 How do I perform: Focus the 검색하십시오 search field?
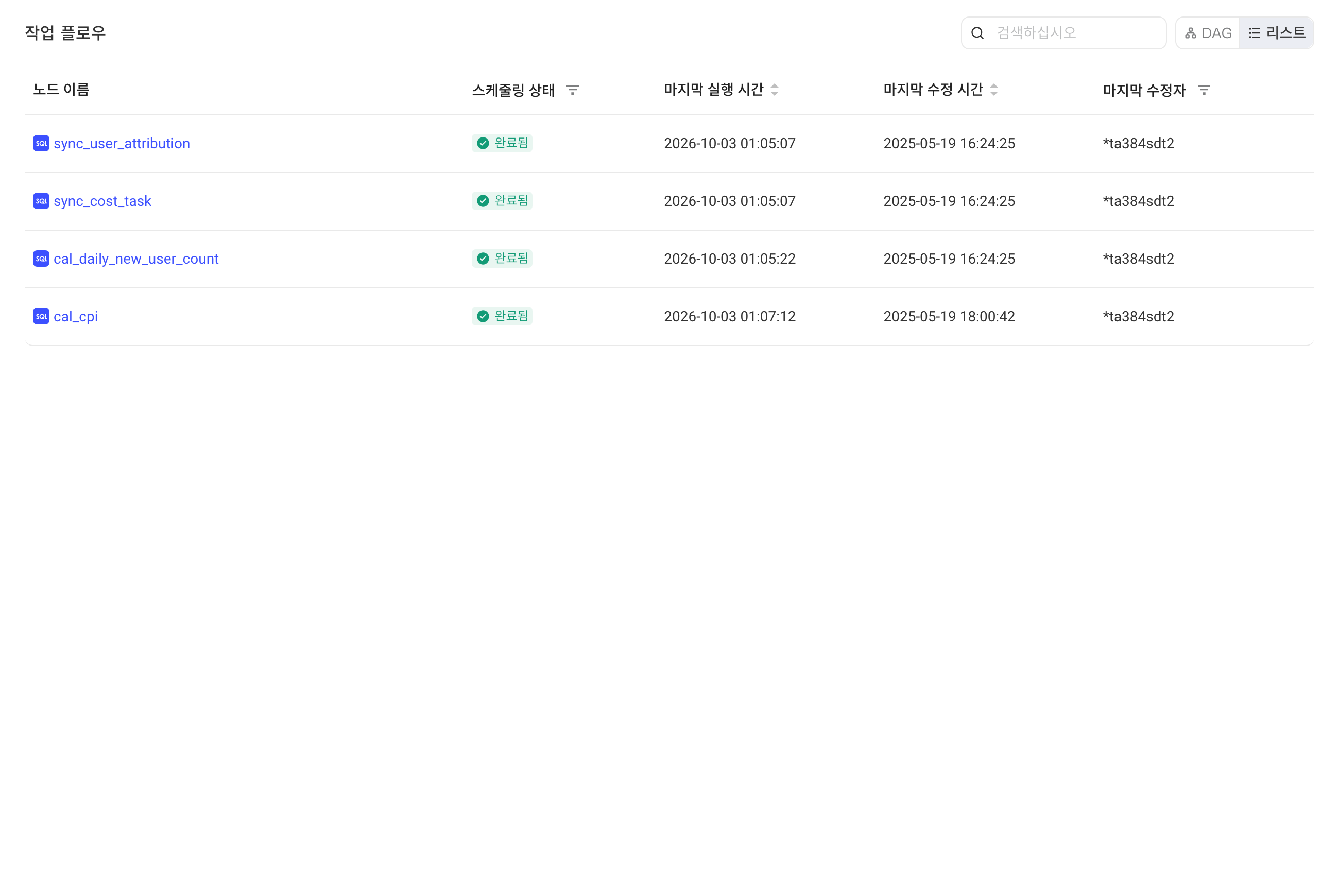point(1063,33)
